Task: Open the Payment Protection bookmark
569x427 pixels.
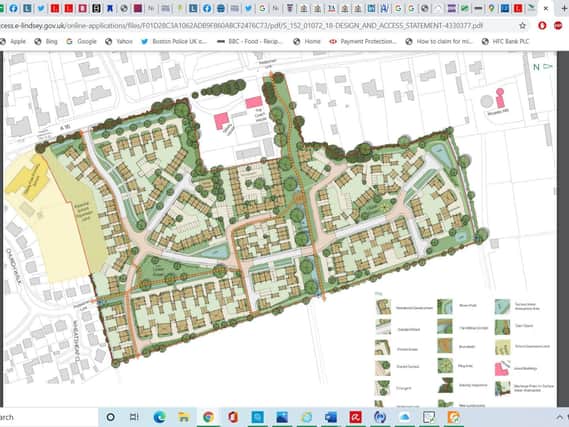Action: click(363, 41)
